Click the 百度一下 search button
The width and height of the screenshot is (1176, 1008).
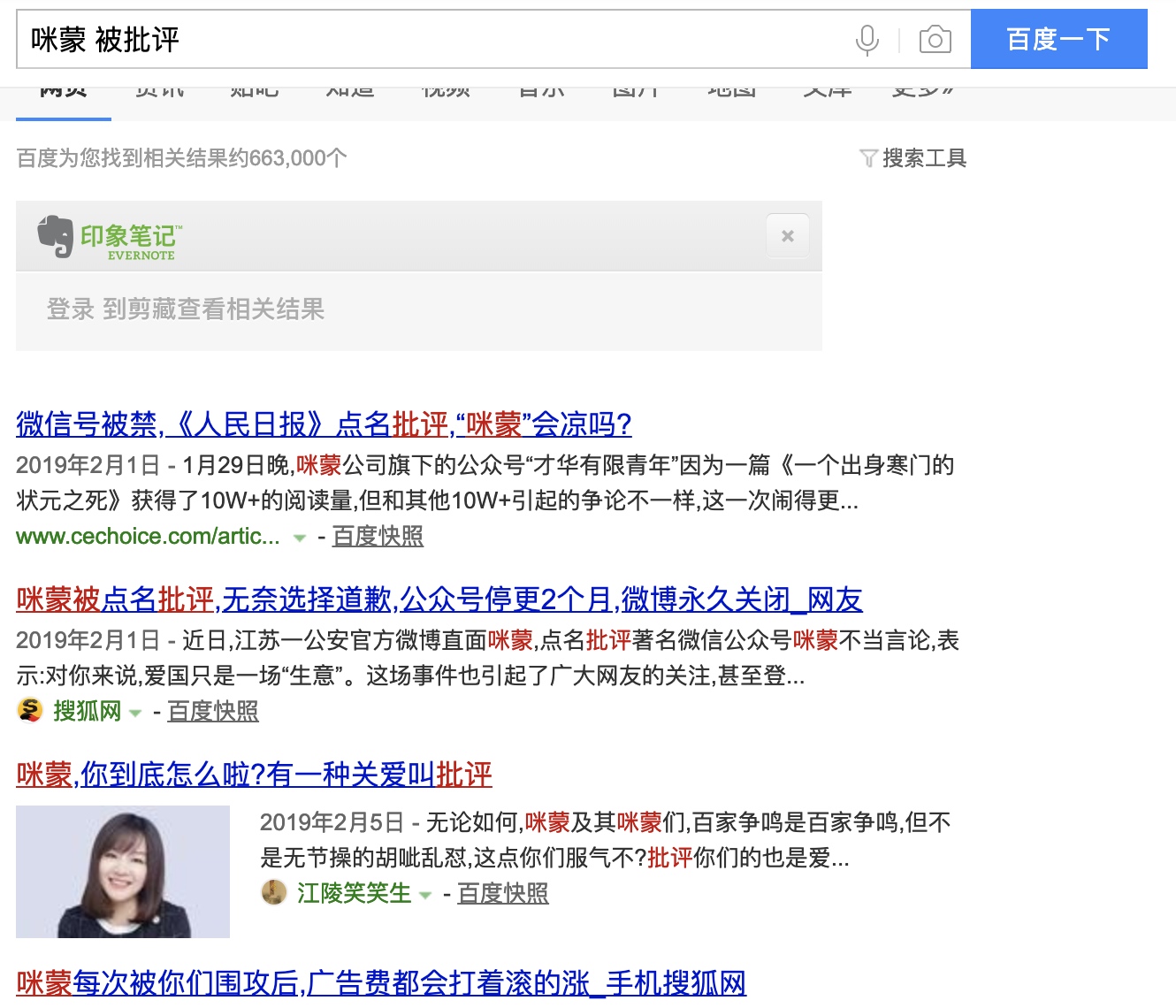click(1058, 39)
